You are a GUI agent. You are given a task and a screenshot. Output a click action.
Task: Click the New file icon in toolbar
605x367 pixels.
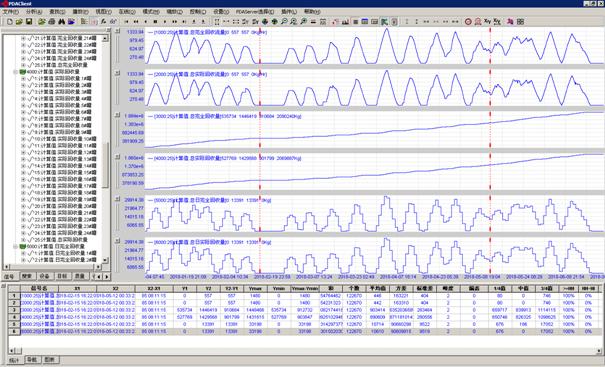[x=10, y=22]
